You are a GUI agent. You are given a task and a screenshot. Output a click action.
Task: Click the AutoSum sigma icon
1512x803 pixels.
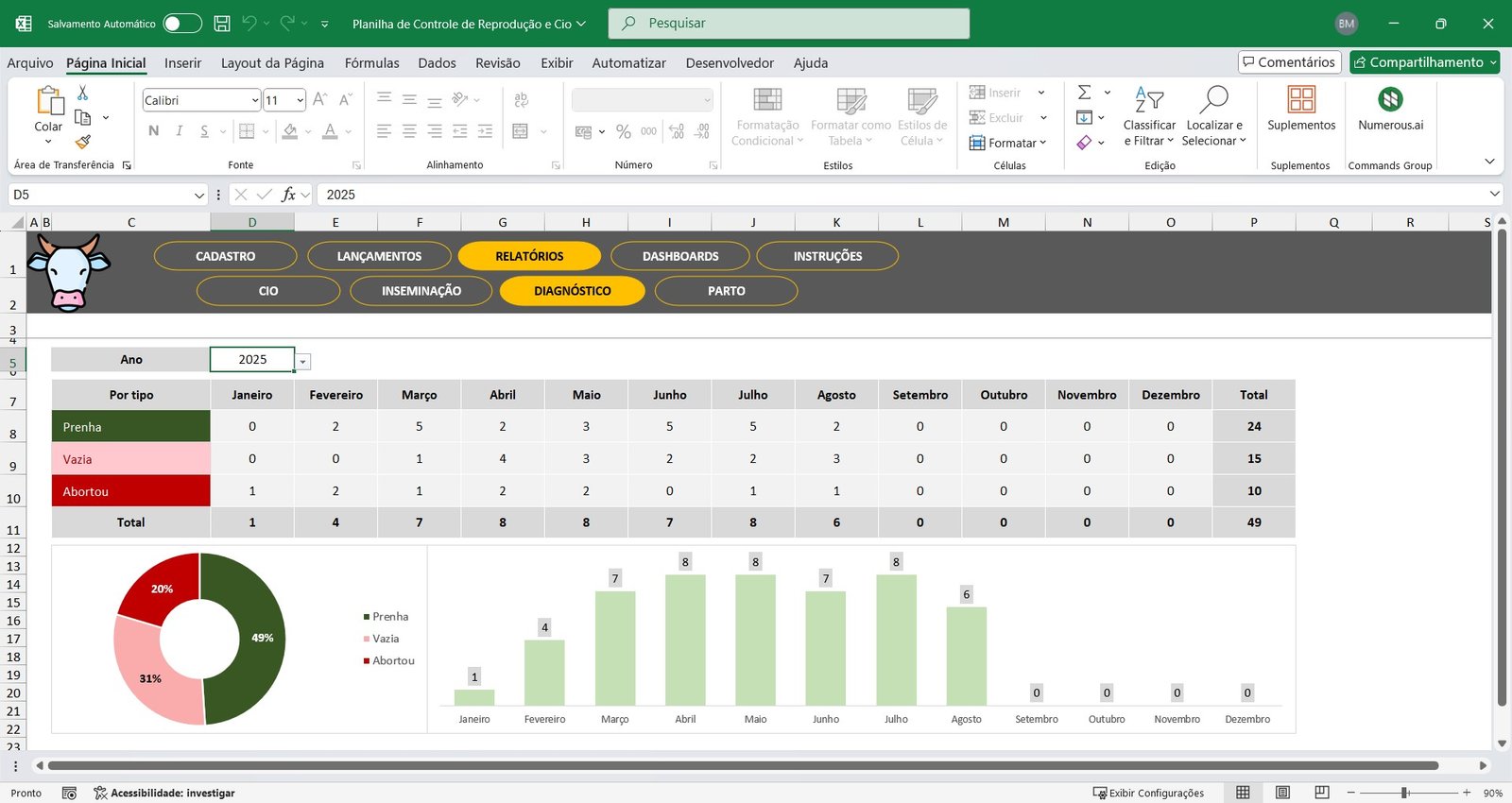[x=1085, y=93]
